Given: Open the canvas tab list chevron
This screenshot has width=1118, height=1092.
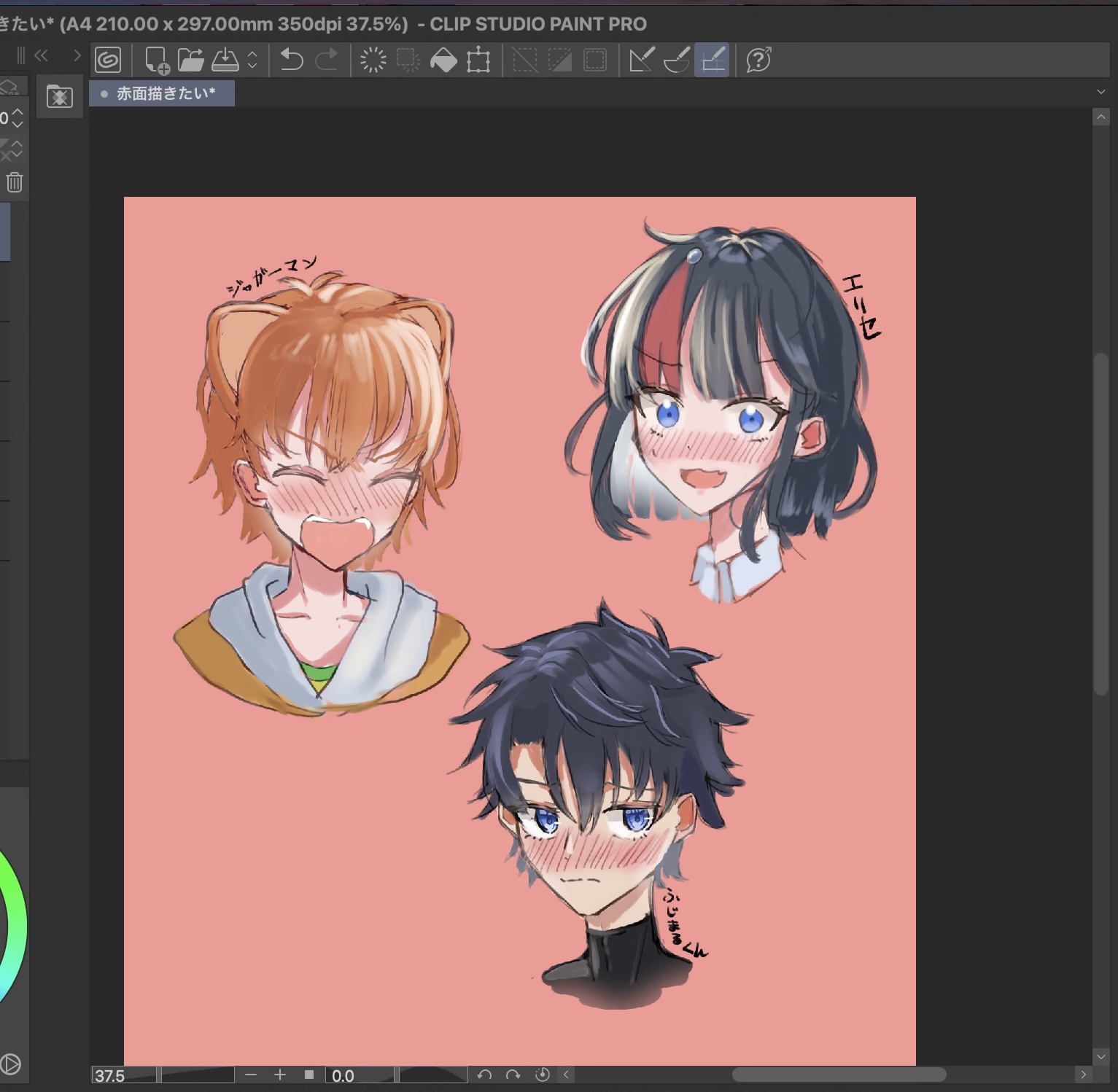Looking at the screenshot, I should pyautogui.click(x=1100, y=92).
